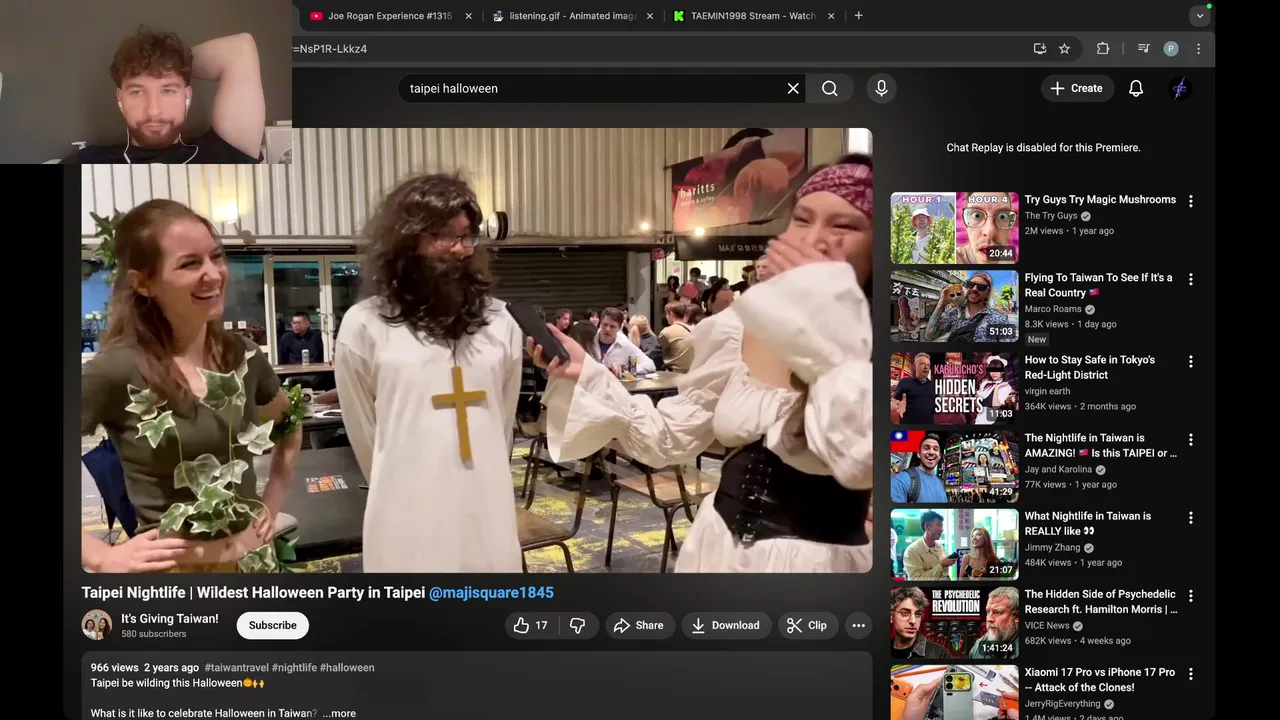This screenshot has width=1280, height=720.
Task: Open Chrome three-dot menu
Action: [x=1198, y=48]
